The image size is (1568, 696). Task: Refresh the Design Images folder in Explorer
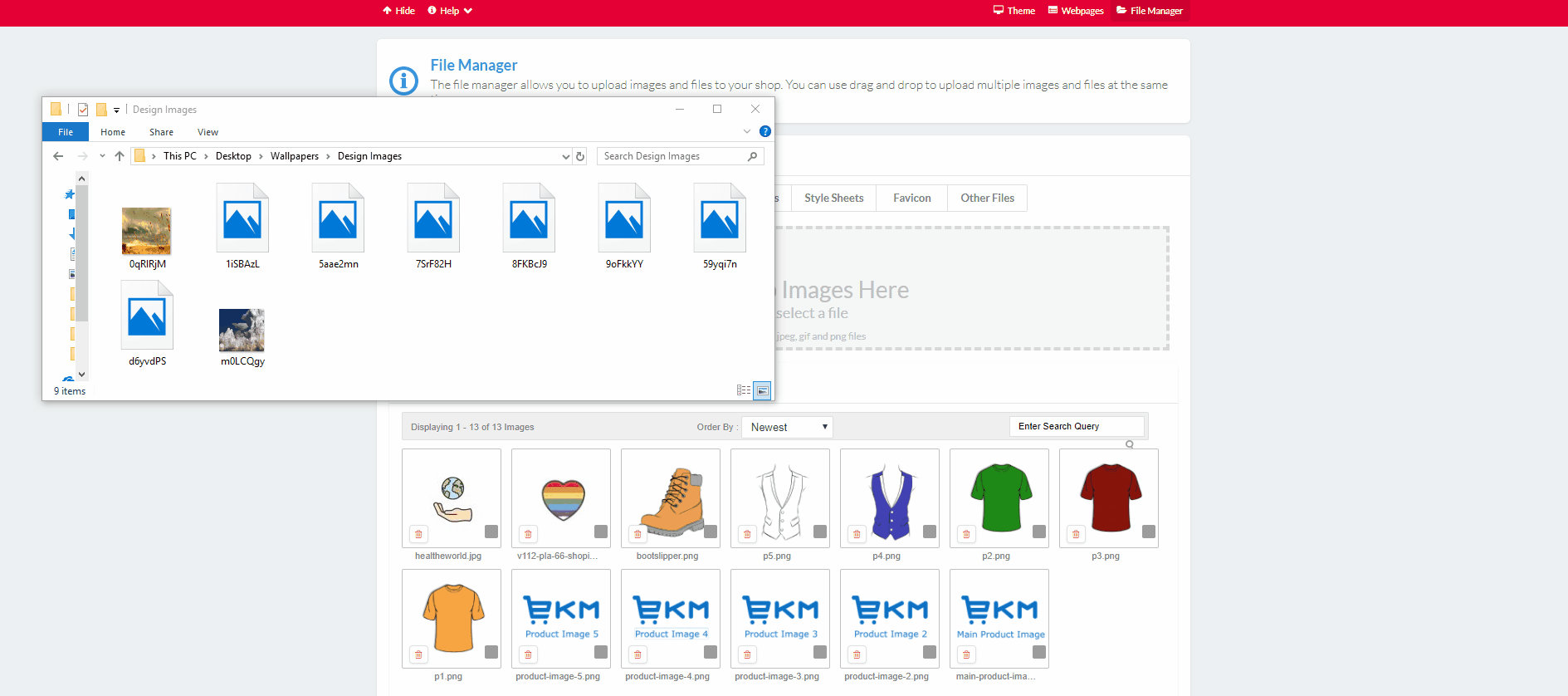tap(580, 156)
